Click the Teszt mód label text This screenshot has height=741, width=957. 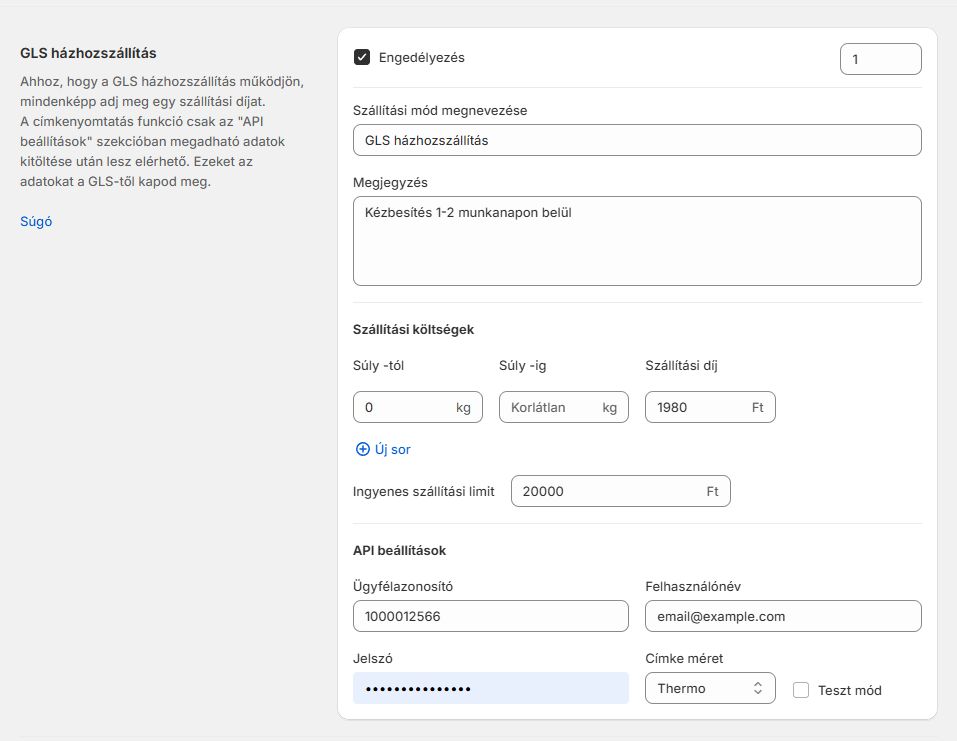849,690
